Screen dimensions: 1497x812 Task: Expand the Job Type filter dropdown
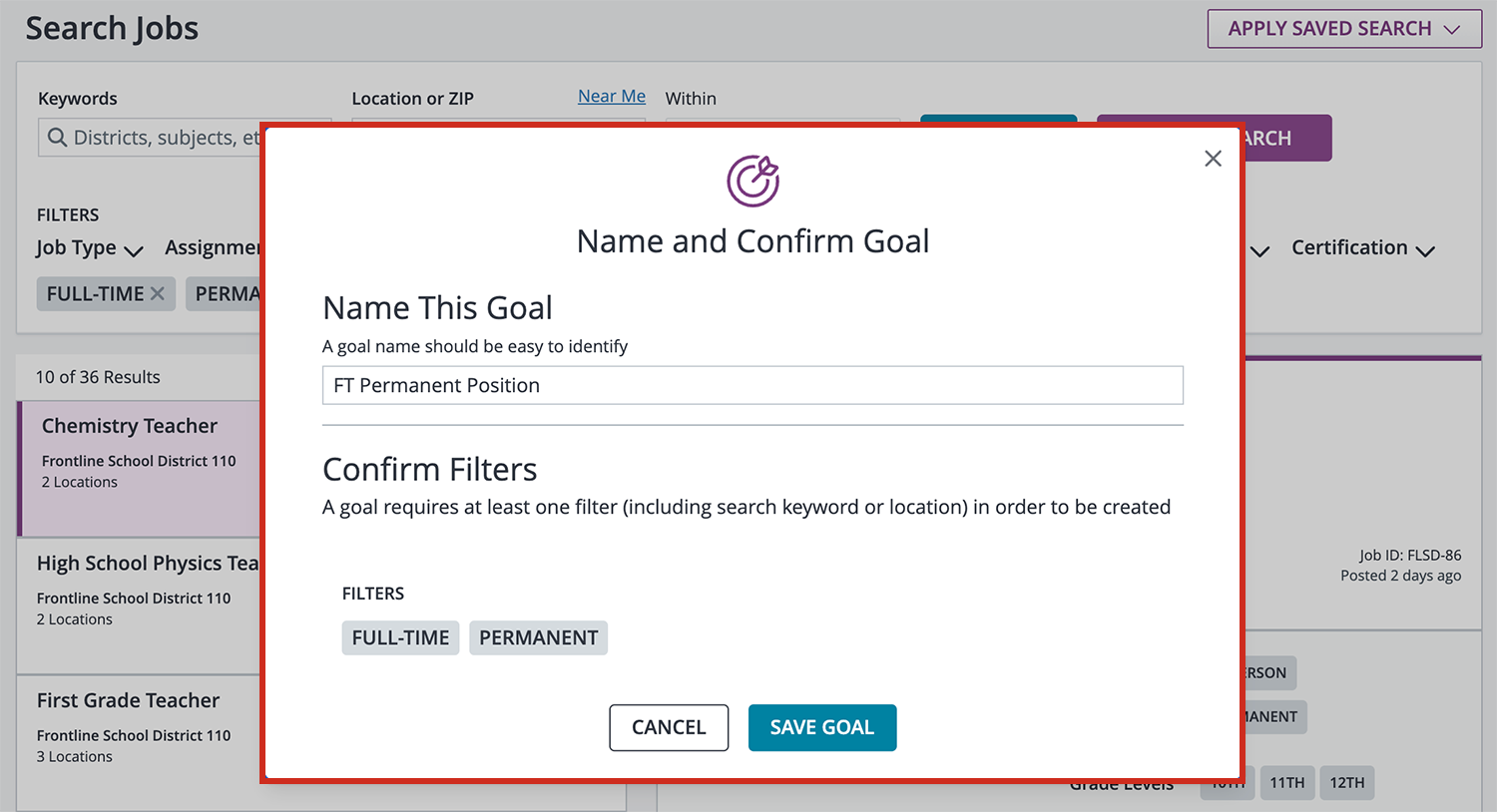coord(89,248)
